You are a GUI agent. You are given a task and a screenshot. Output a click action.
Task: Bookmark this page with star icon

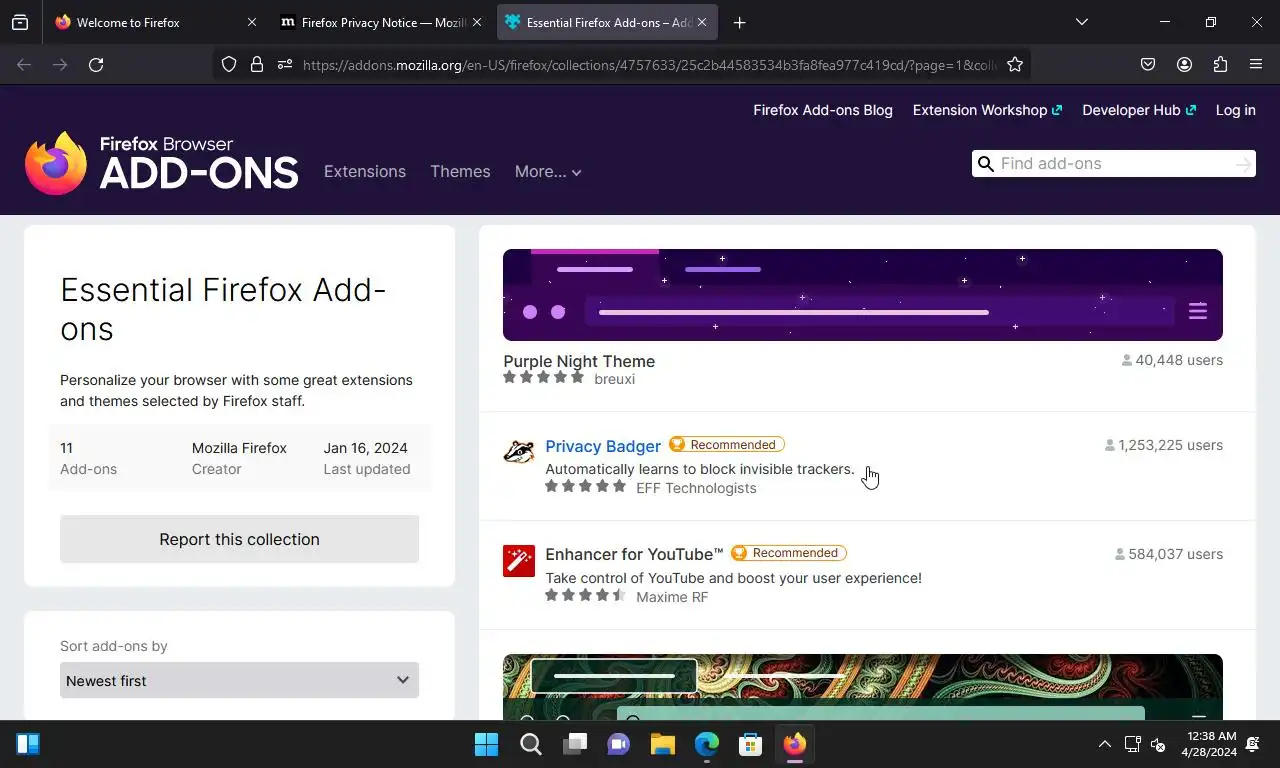(1015, 64)
